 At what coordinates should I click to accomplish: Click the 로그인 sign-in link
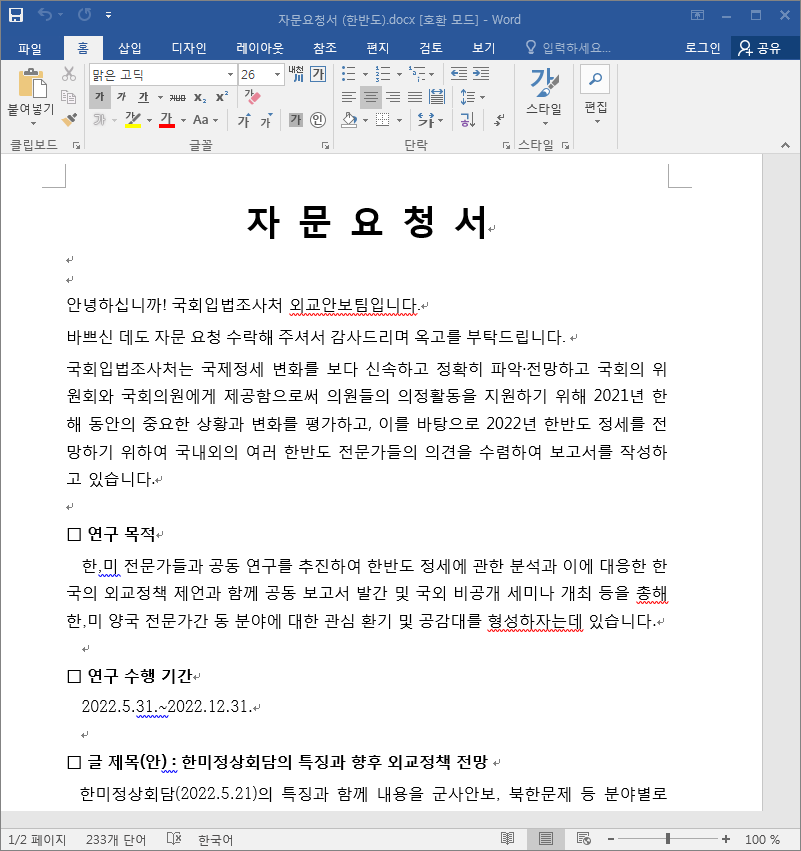pyautogui.click(x=702, y=48)
